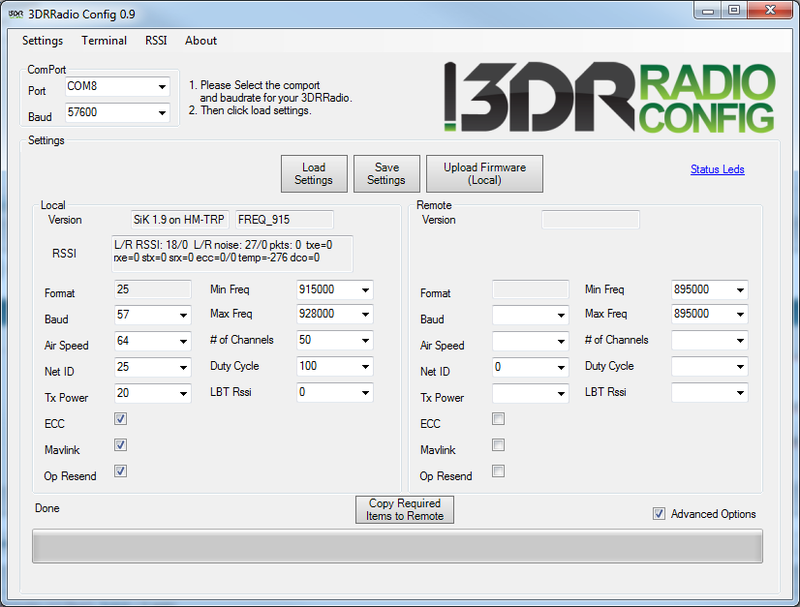Toggle the Local Mavlink checkbox
Screen dimensions: 800x607
coord(120,445)
